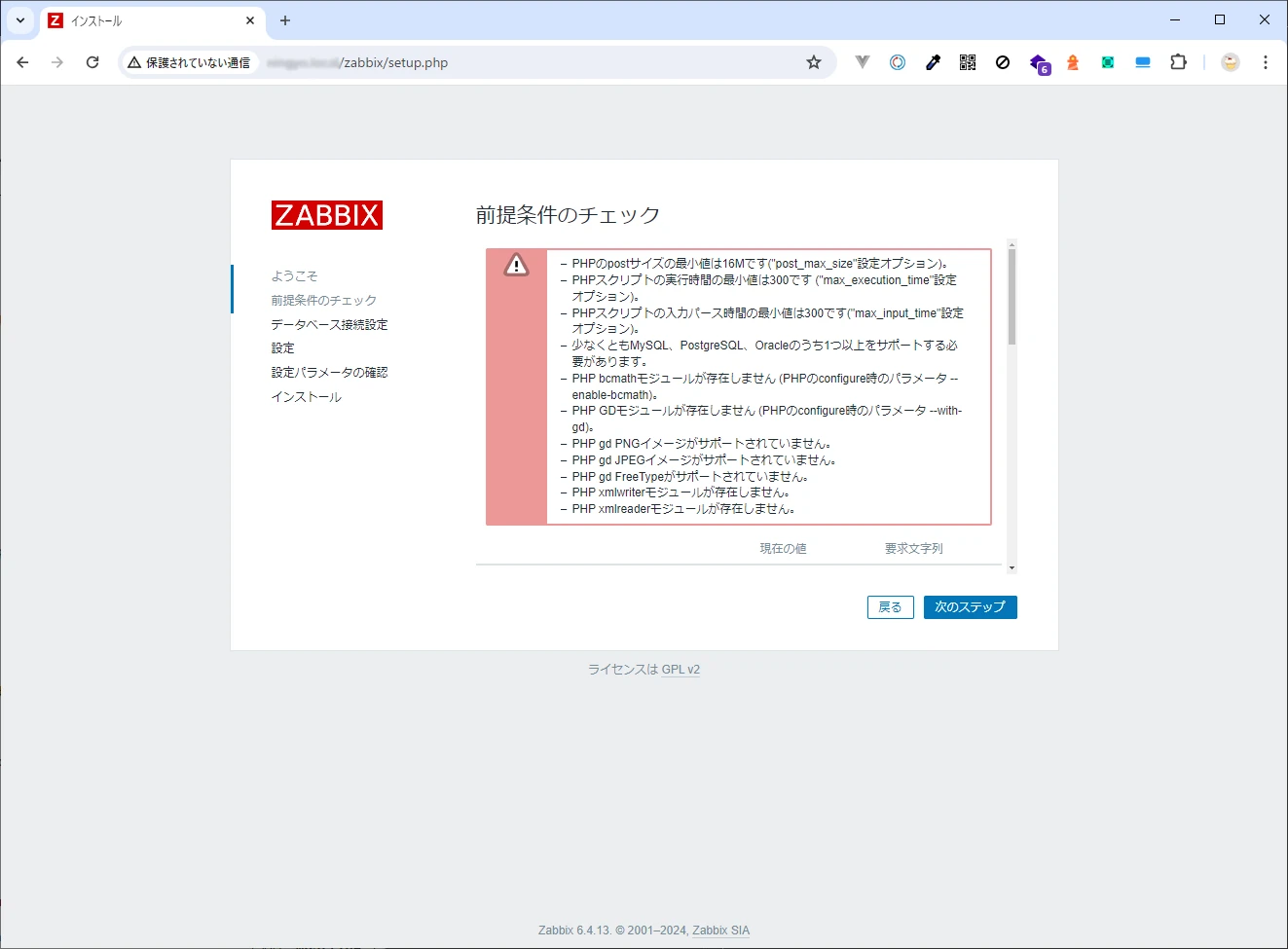Open the Zabbix SIA link in the footer
1288x949 pixels.
[x=720, y=931]
